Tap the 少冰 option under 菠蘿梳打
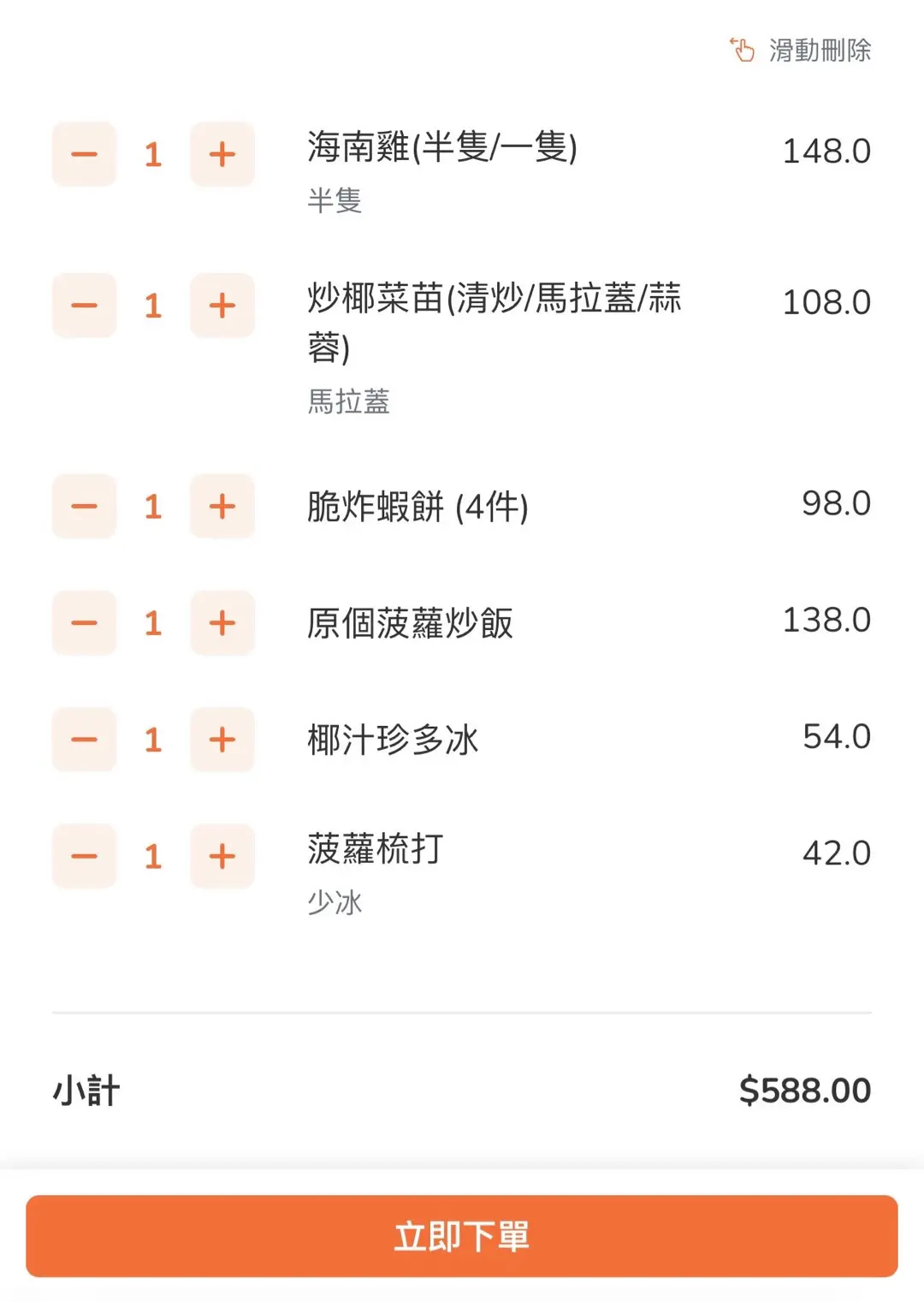Viewport: 924px width, 1302px height. (x=335, y=902)
